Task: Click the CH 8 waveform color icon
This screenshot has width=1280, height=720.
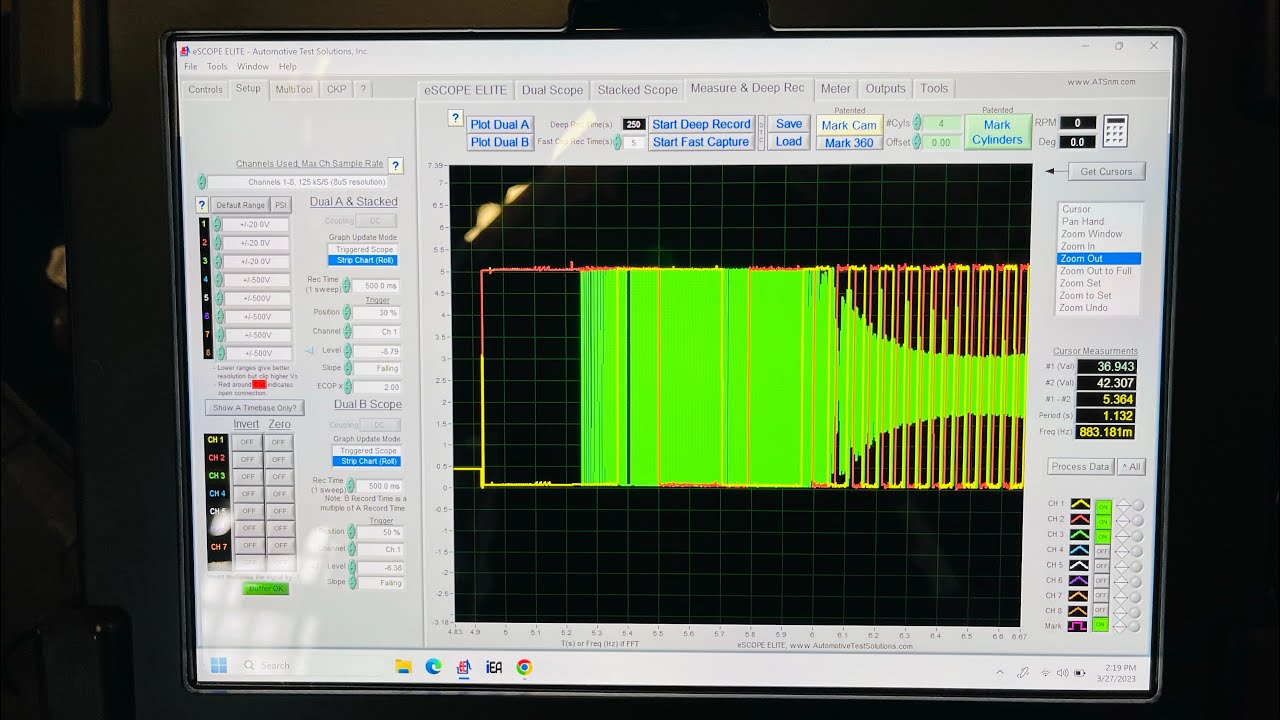Action: [x=1078, y=610]
